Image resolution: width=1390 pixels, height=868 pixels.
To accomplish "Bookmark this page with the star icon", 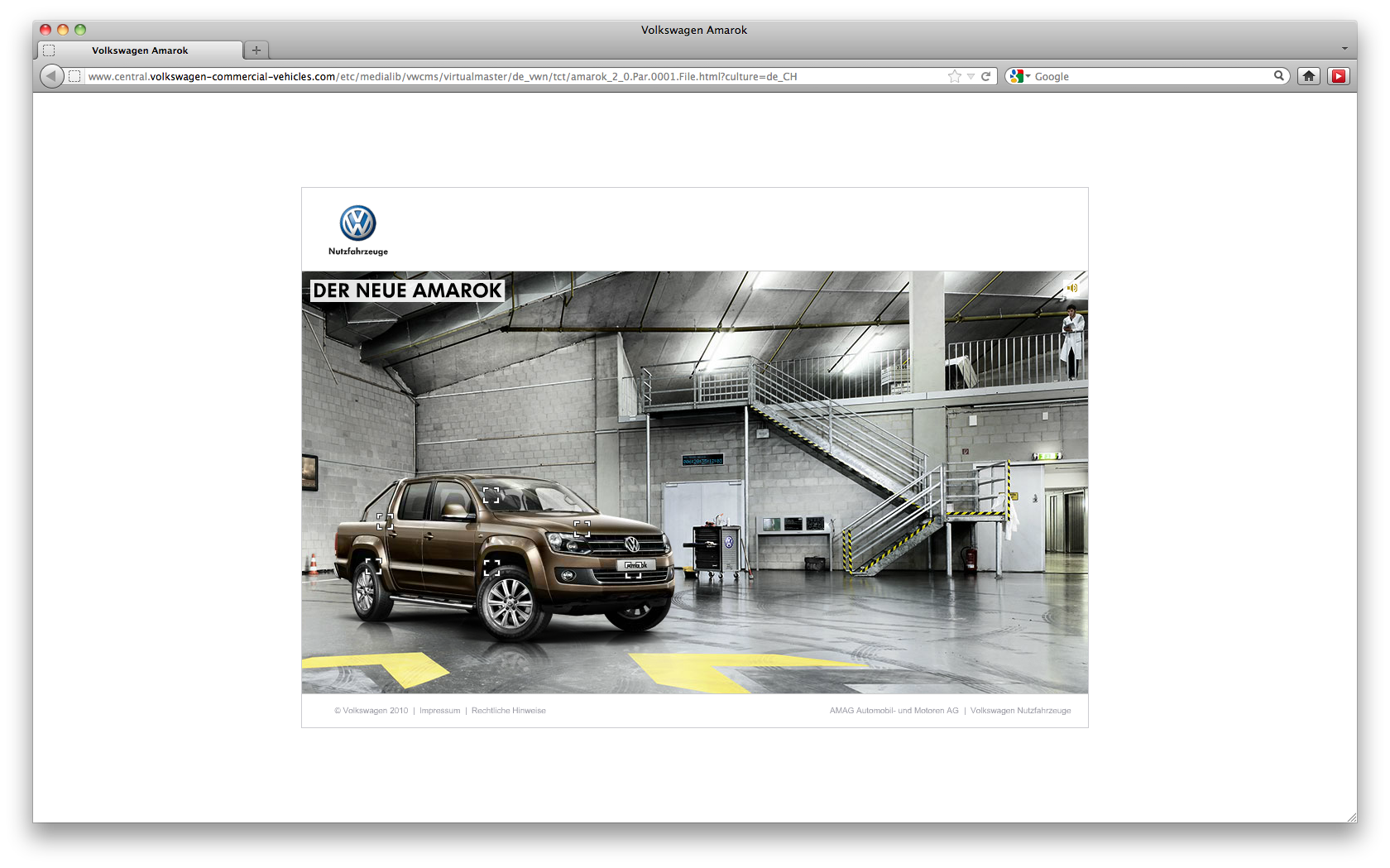I will tap(955, 76).
